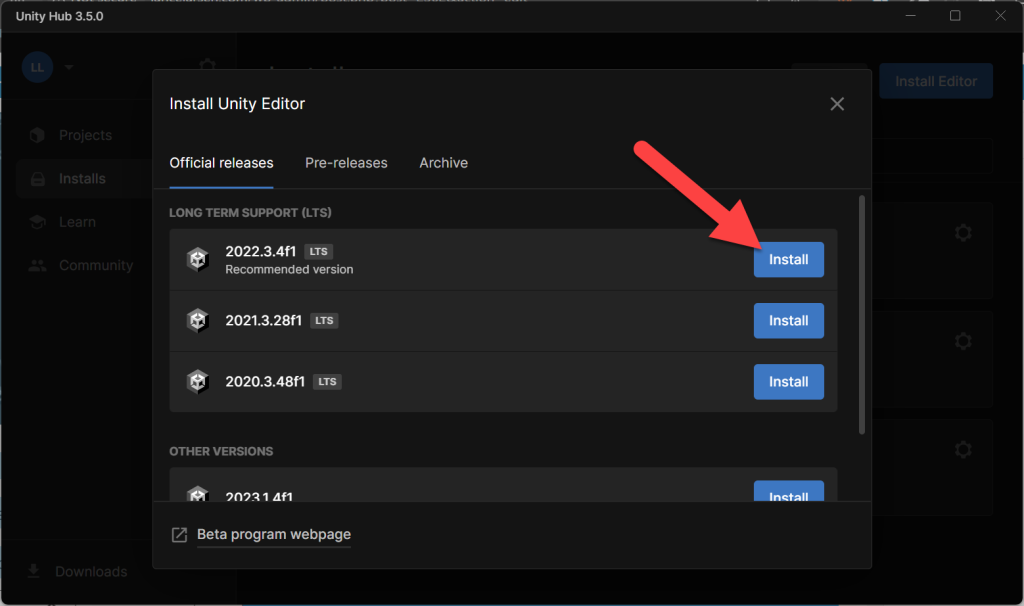This screenshot has width=1024, height=606.
Task: Click the Other Versions heading
Action: click(x=221, y=452)
